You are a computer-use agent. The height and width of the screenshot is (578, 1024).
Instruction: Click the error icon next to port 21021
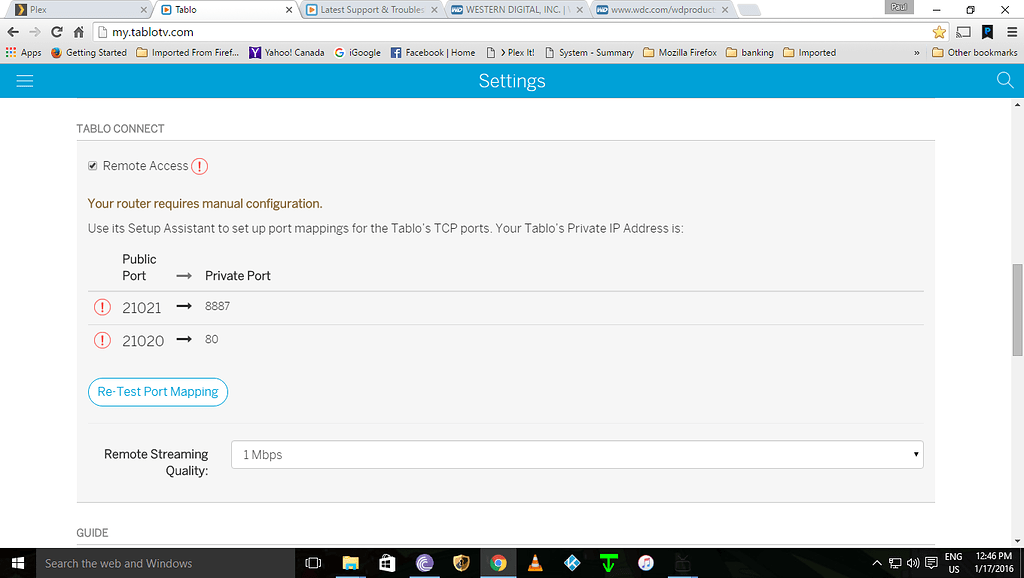point(102,307)
